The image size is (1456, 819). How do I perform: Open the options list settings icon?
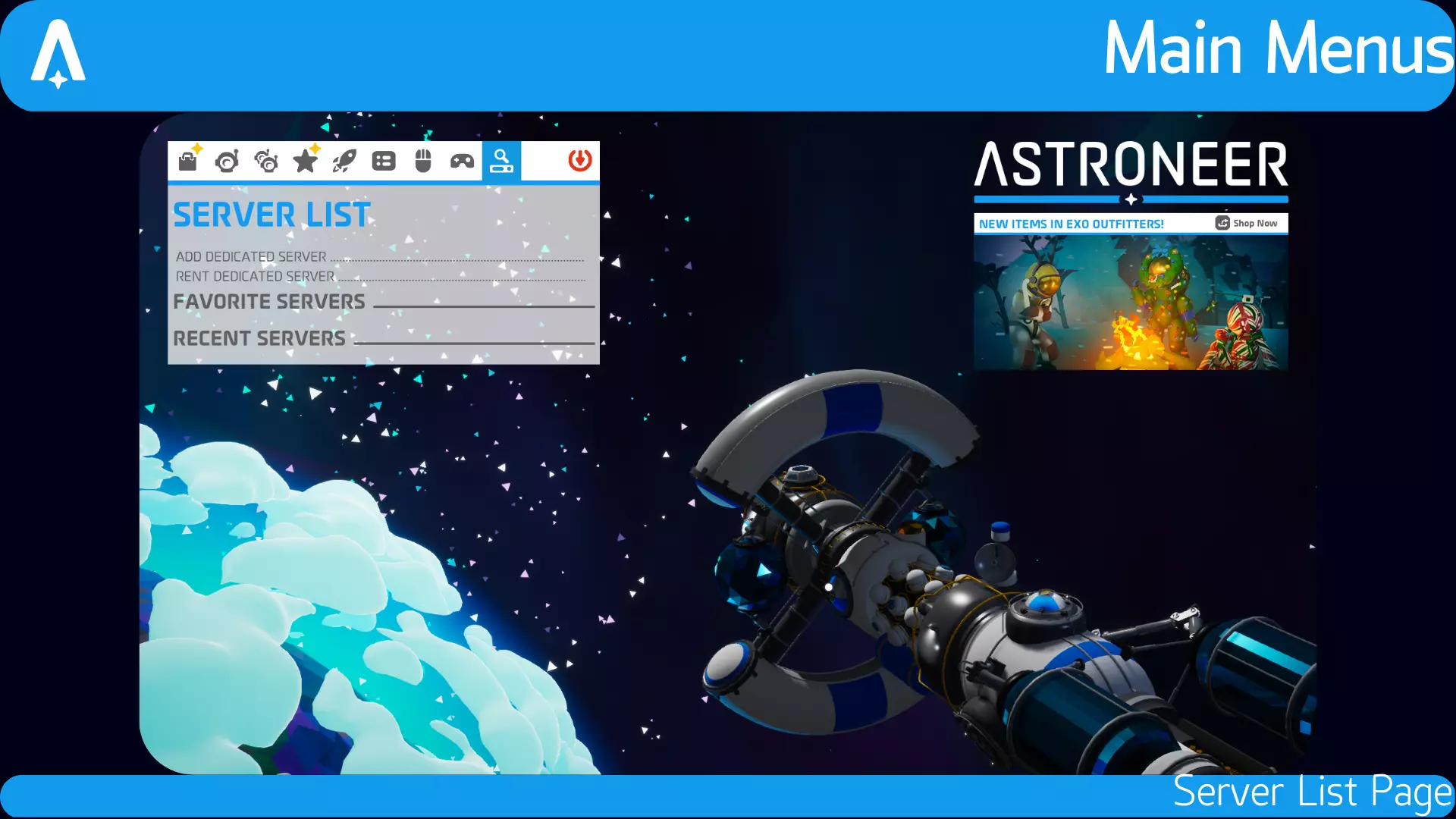(384, 161)
